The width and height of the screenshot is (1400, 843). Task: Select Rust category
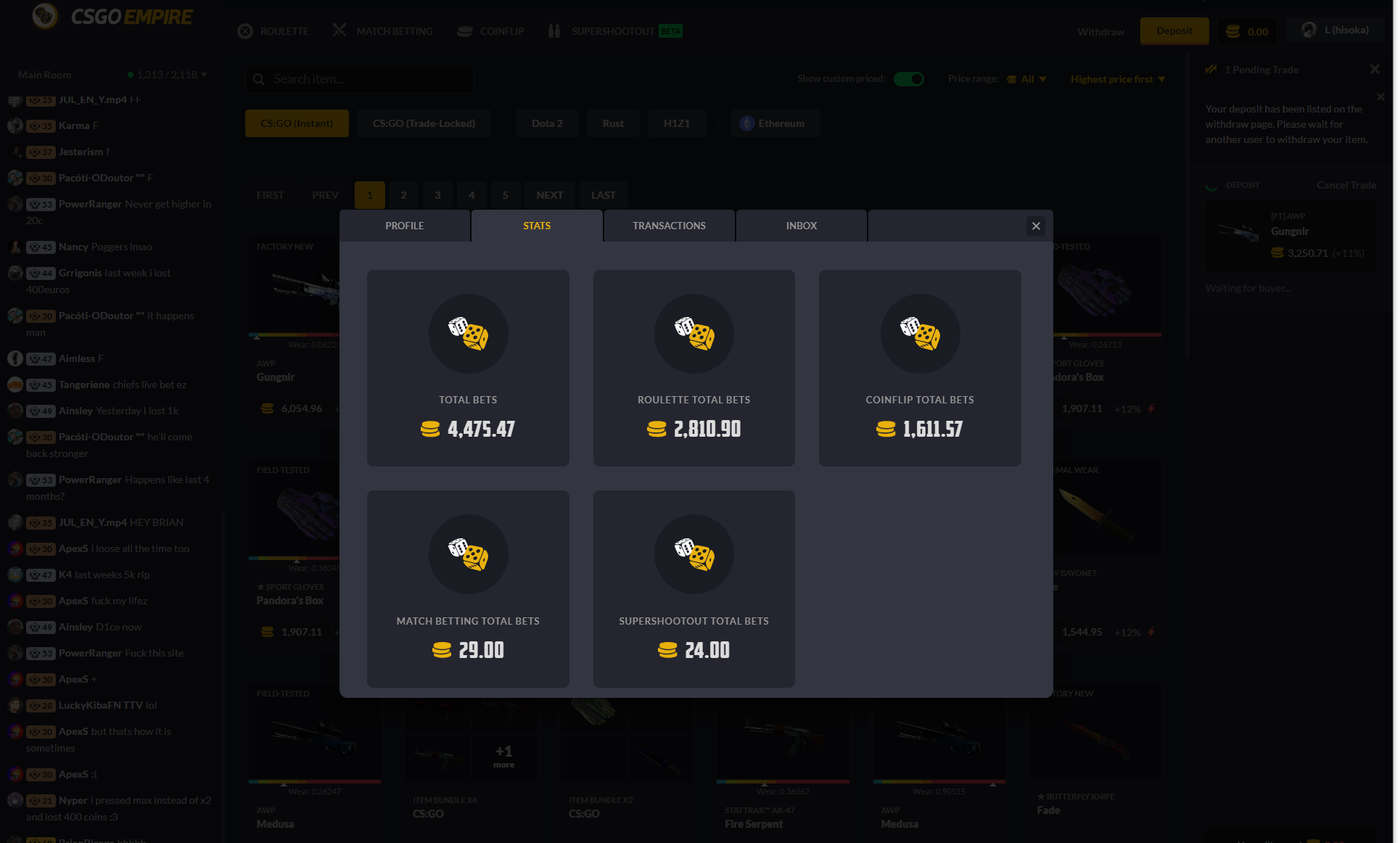pyautogui.click(x=613, y=123)
